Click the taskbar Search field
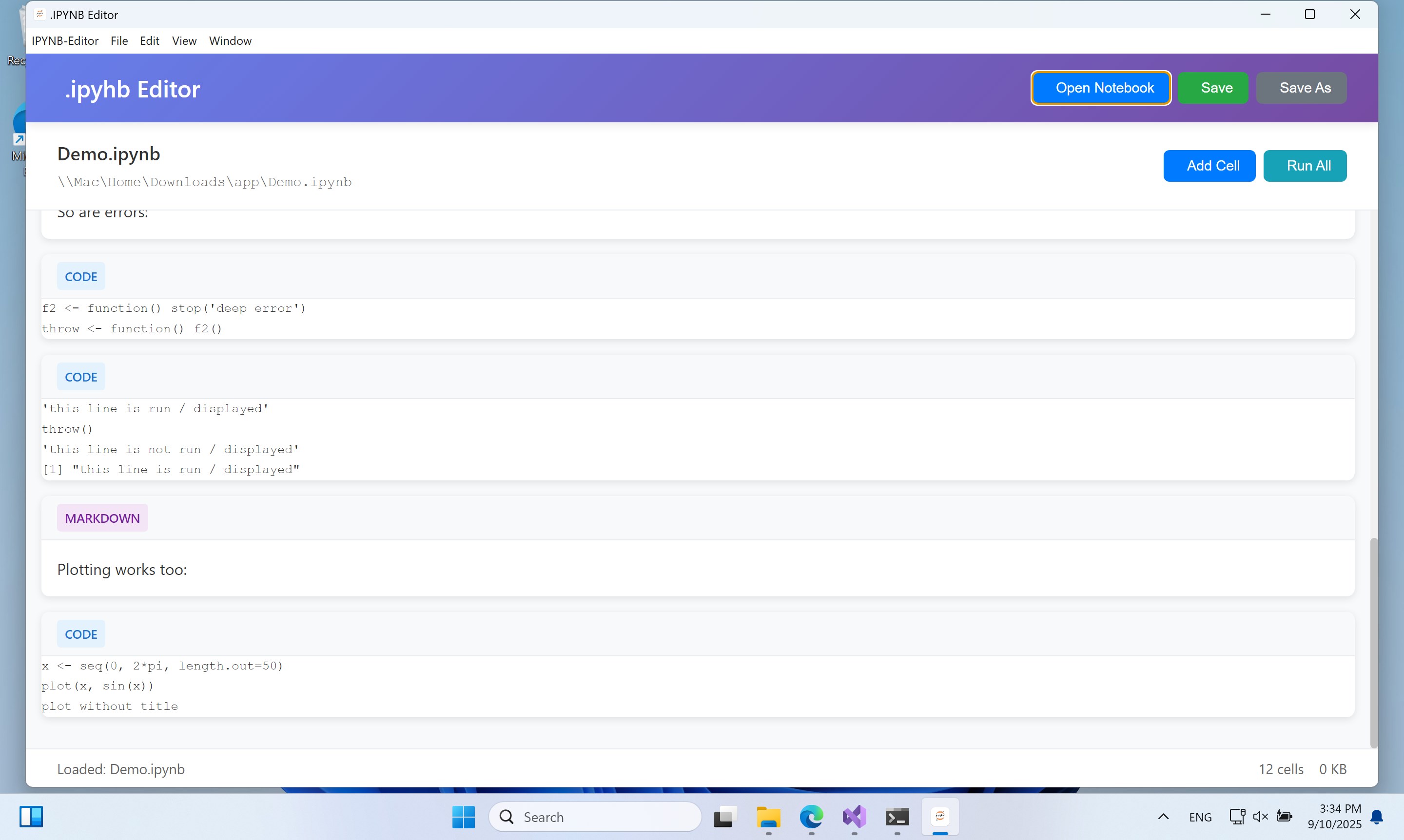This screenshot has width=1404, height=840. tap(595, 817)
